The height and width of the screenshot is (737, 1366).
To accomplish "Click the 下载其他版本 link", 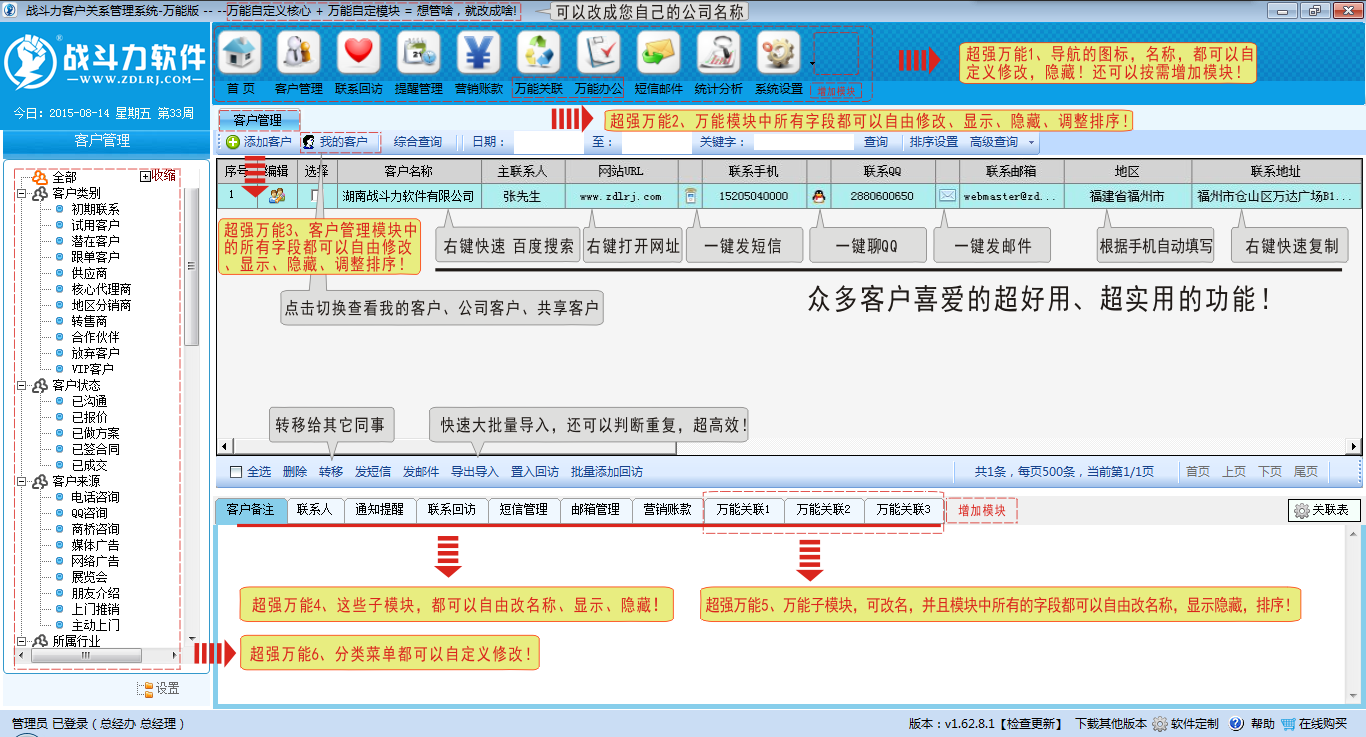I will (x=1111, y=724).
